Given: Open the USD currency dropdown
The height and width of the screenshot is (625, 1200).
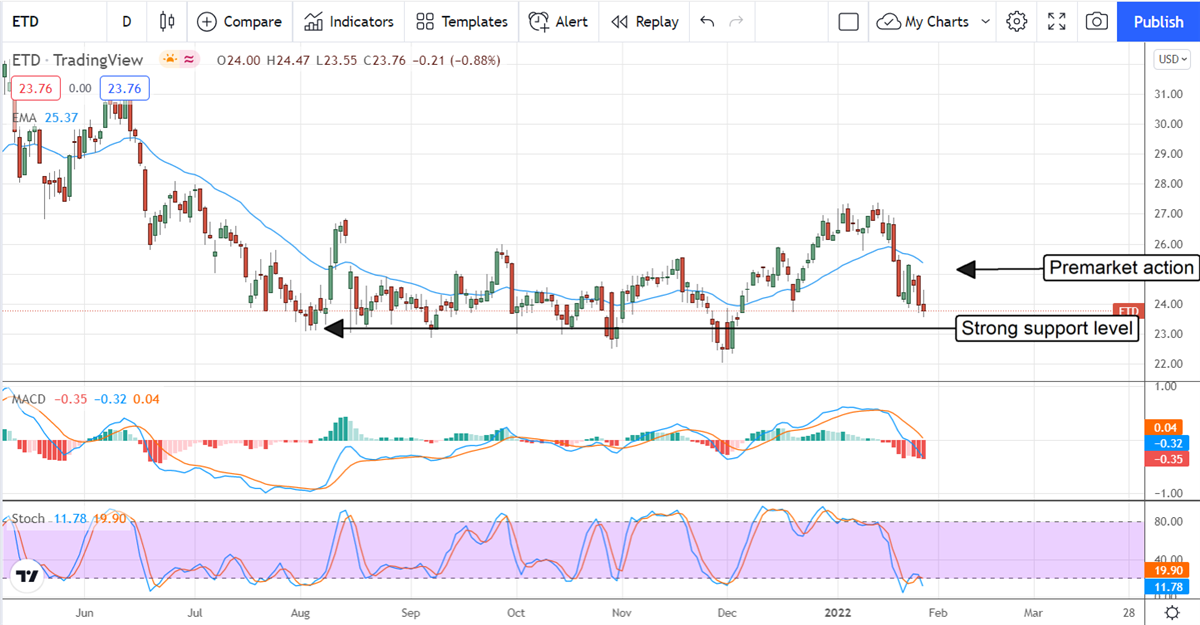Looking at the screenshot, I should 1170,60.
